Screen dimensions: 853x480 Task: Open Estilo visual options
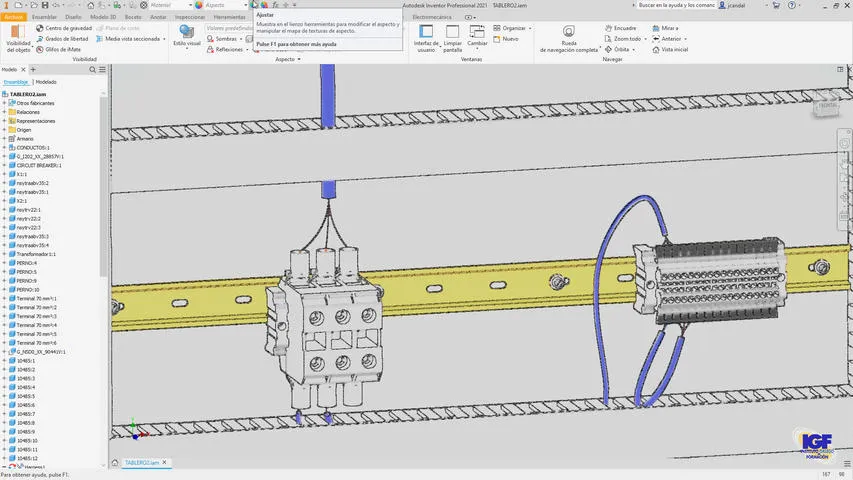[187, 36]
